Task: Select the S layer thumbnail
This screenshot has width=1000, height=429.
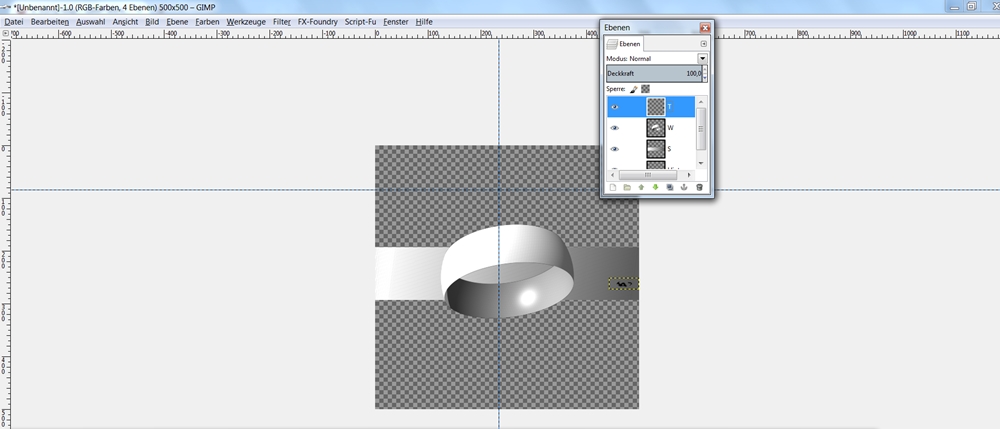Action: click(656, 149)
